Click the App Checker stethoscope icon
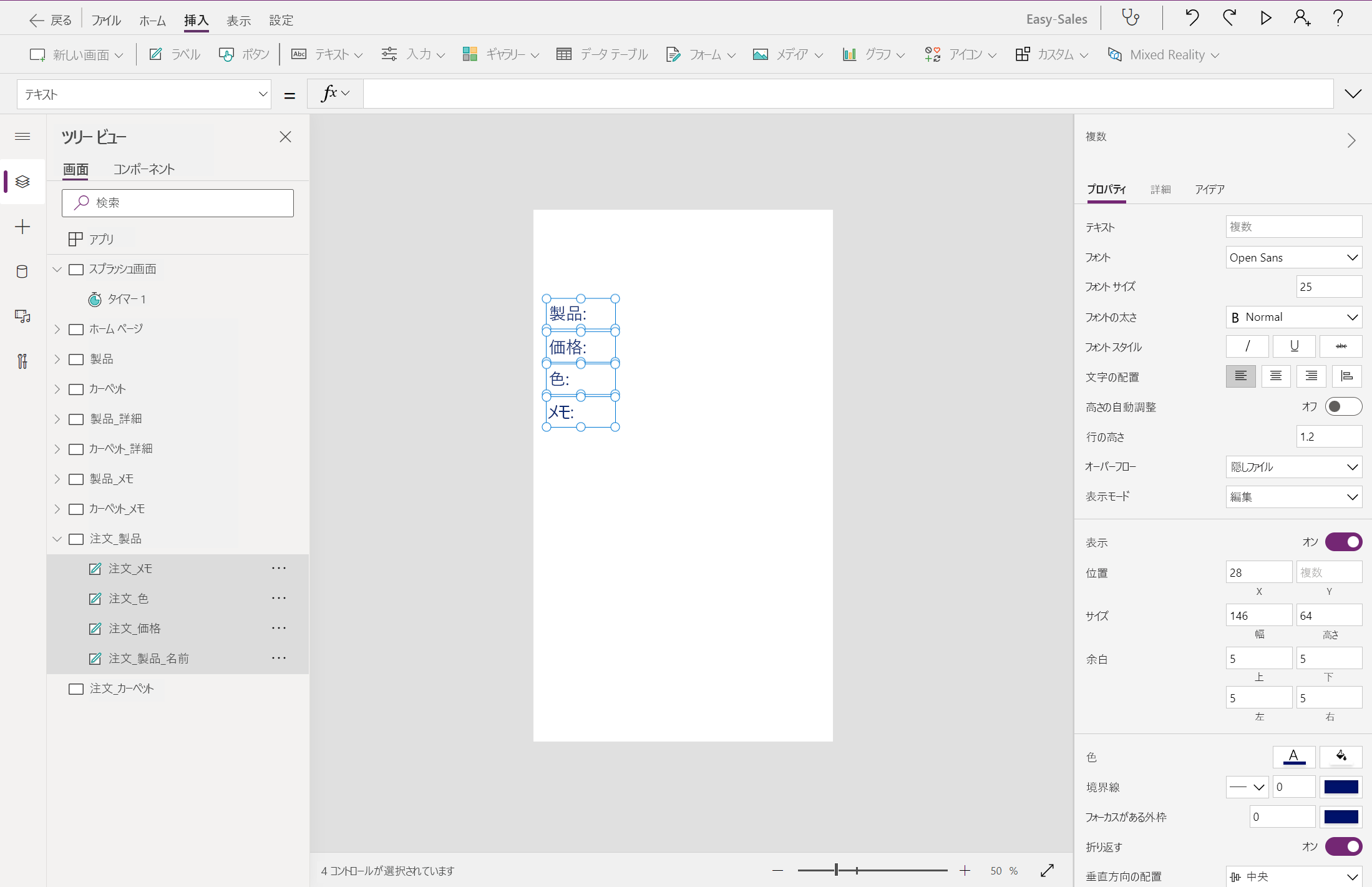 pos(1131,17)
